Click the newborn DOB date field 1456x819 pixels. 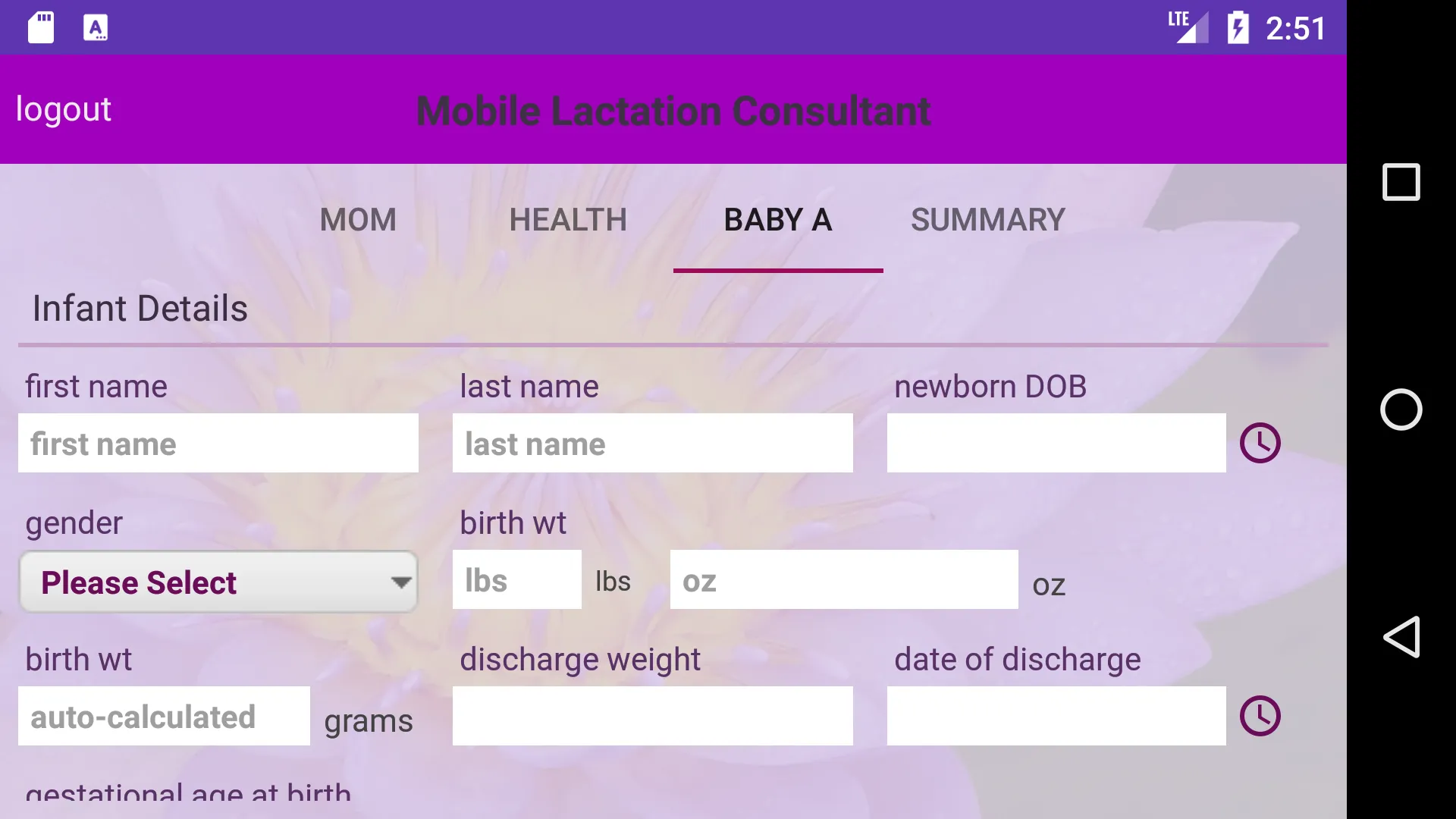[x=1057, y=443]
